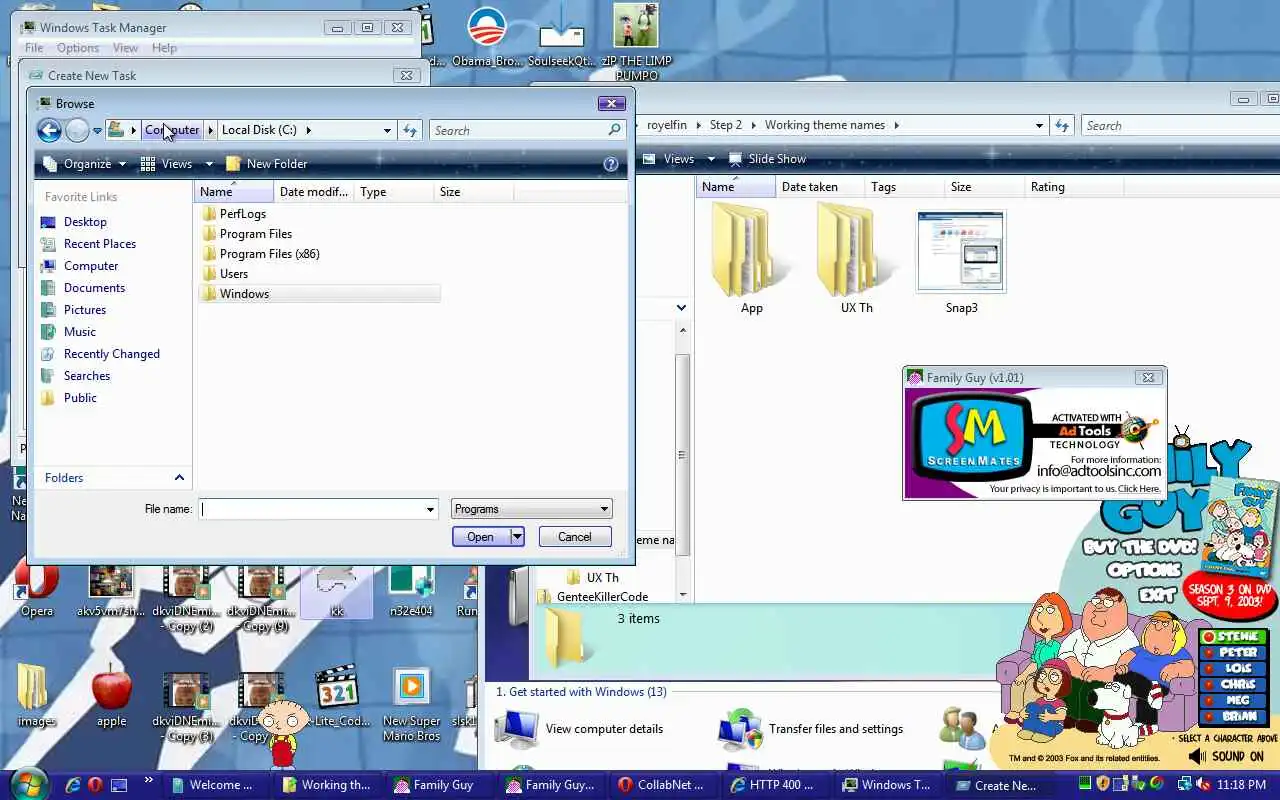Image resolution: width=1280 pixels, height=800 pixels.
Task: Open View menu in Task Manager
Action: [125, 48]
